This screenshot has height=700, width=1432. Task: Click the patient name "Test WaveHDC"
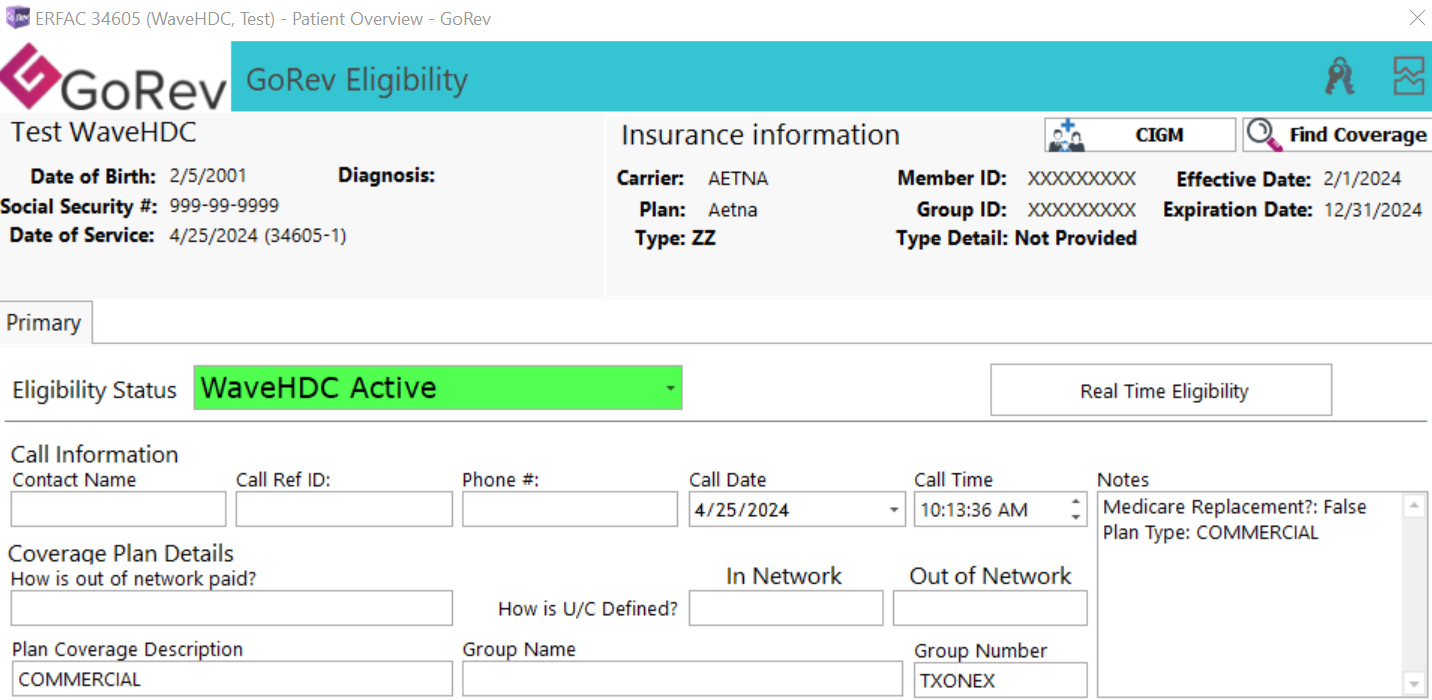click(104, 132)
